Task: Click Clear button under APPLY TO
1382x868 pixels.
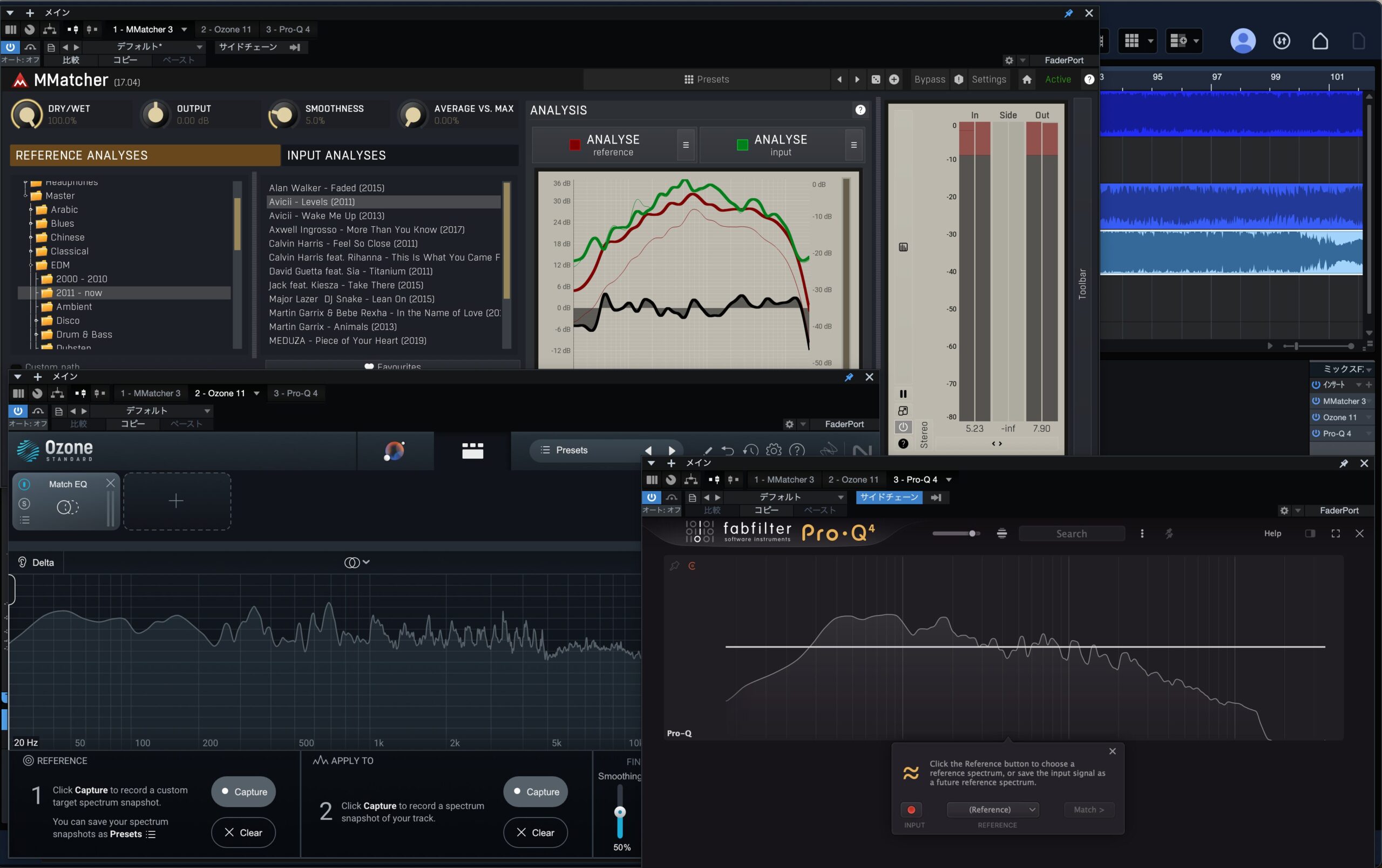Action: [x=536, y=832]
